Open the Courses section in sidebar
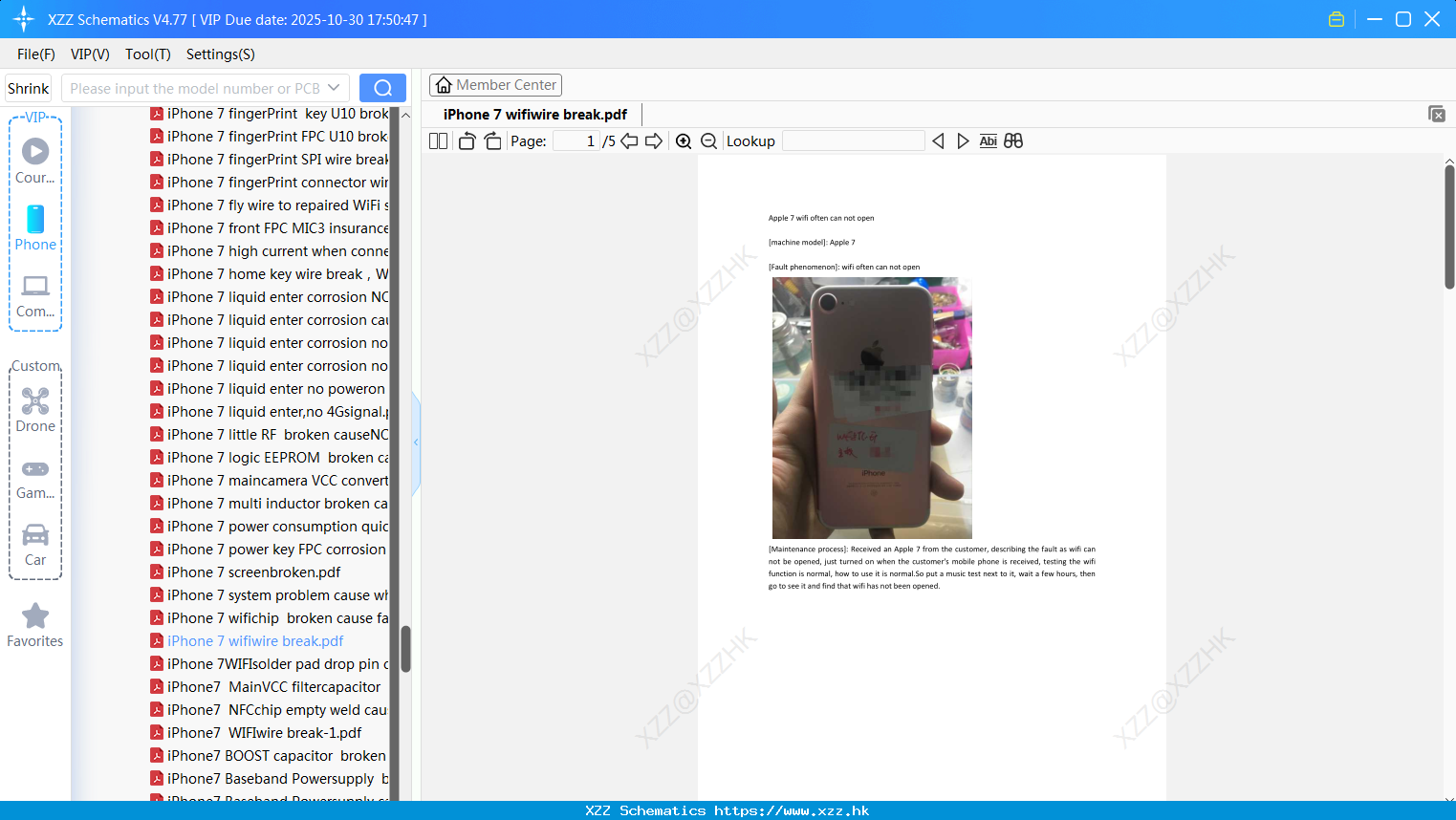This screenshot has width=1456, height=820. (x=35, y=162)
